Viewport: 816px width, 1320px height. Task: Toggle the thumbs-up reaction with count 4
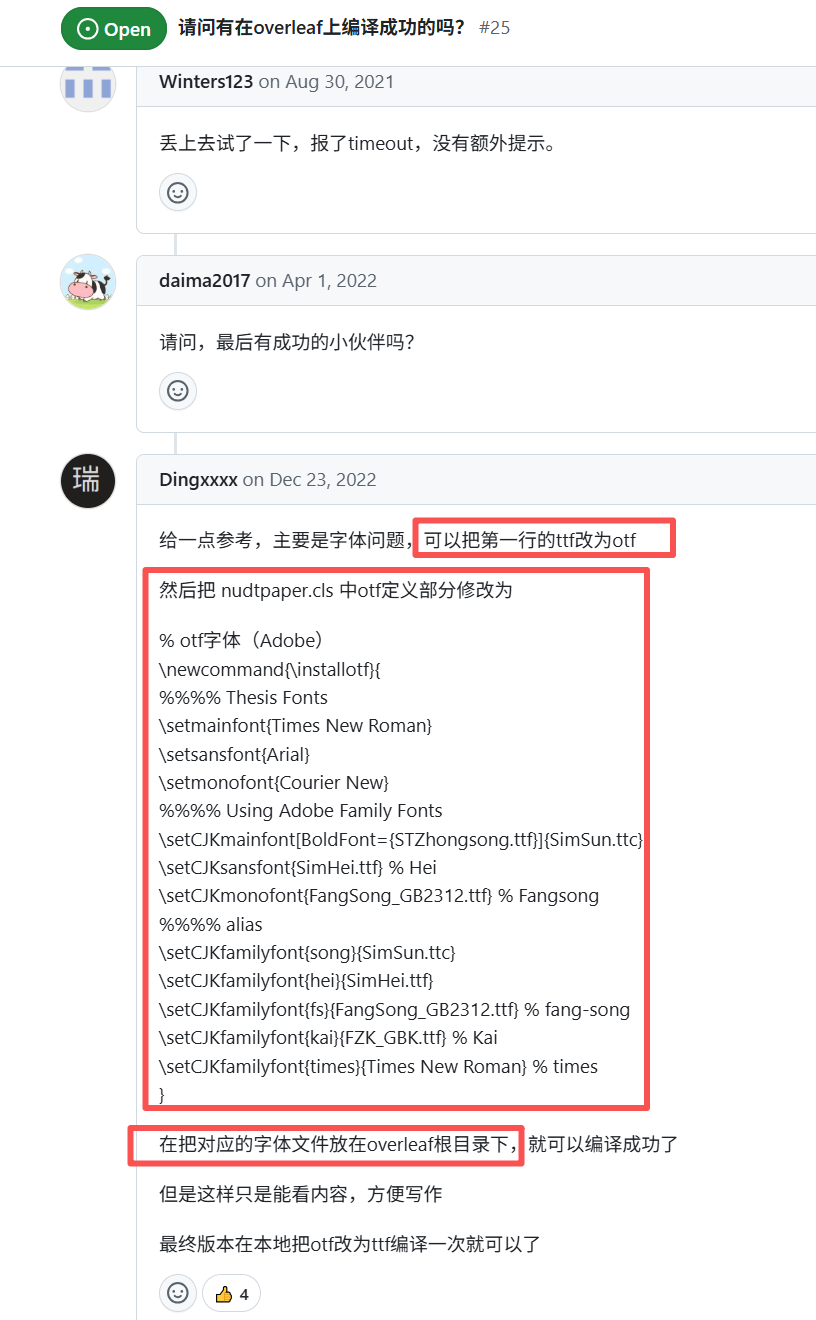click(x=231, y=1293)
